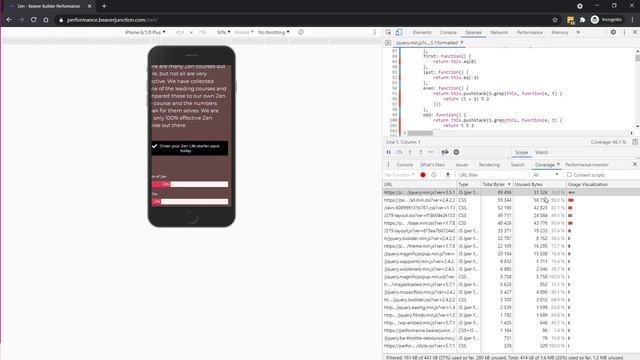Open DevTools settings gear
Image resolution: width=640 pixels, height=360 pixels.
(613, 32)
